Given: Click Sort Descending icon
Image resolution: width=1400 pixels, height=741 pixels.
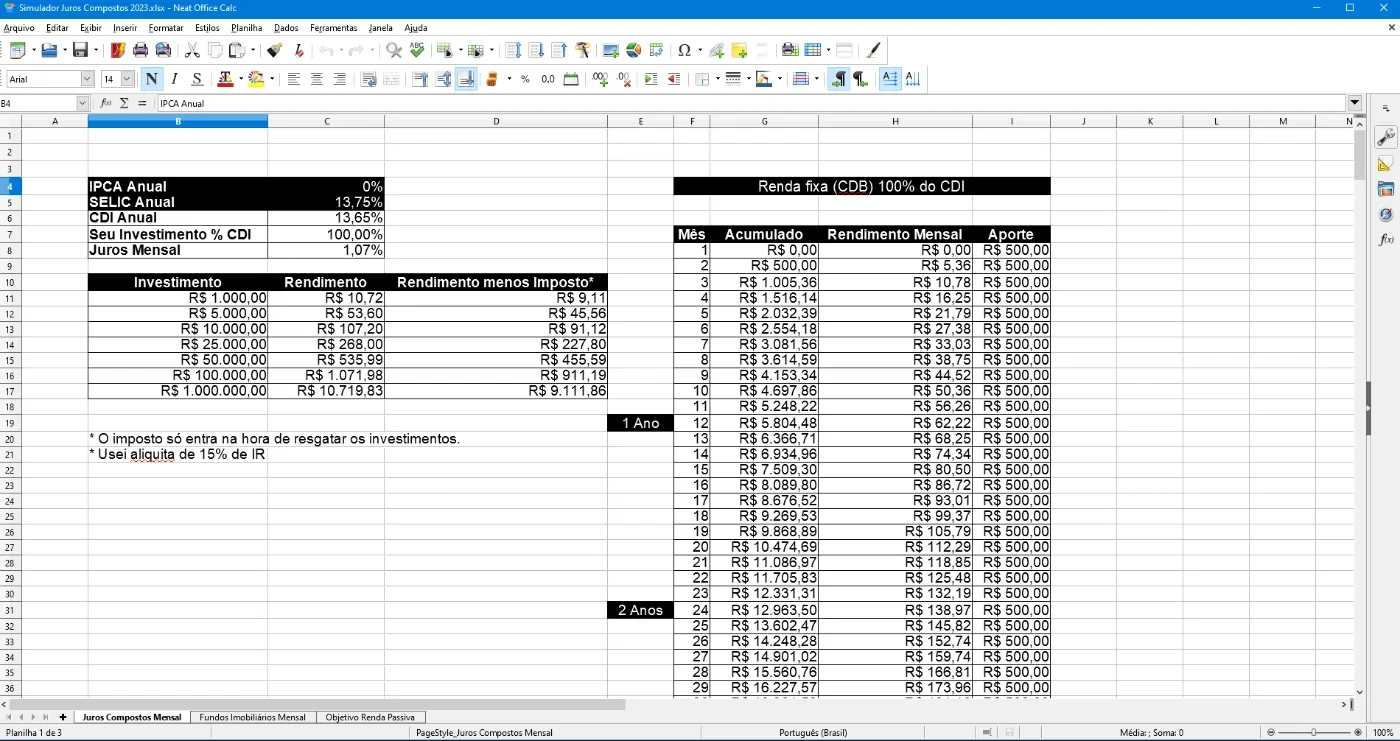Looking at the screenshot, I should click(x=559, y=50).
